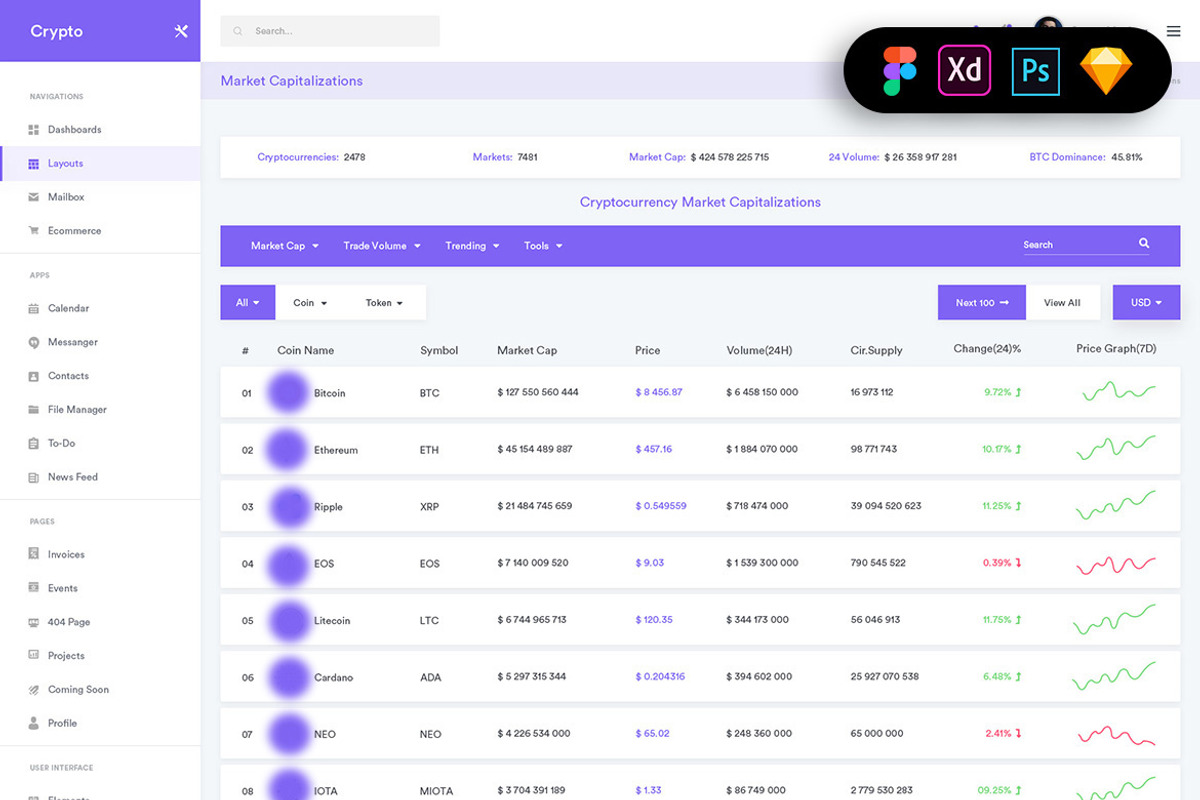Click the News Feed icon
The height and width of the screenshot is (800, 1200).
point(33,477)
